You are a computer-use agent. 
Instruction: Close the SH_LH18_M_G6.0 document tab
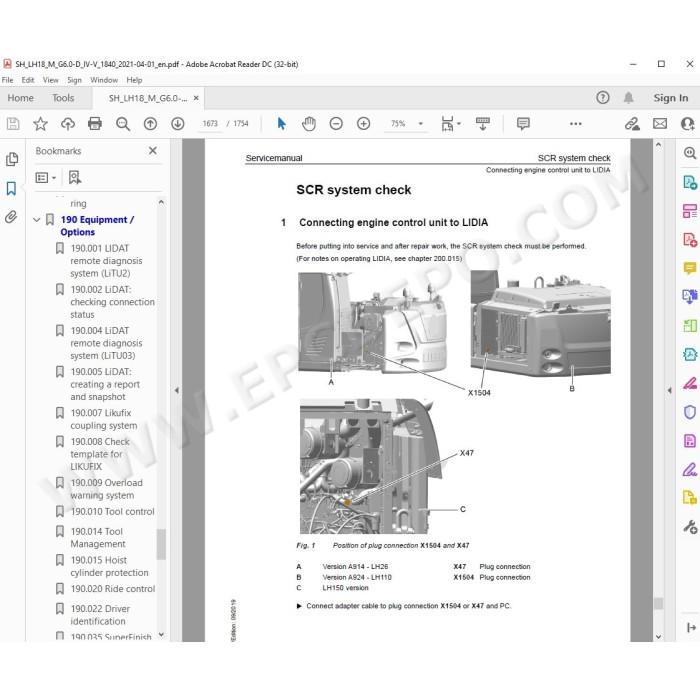coord(196,98)
